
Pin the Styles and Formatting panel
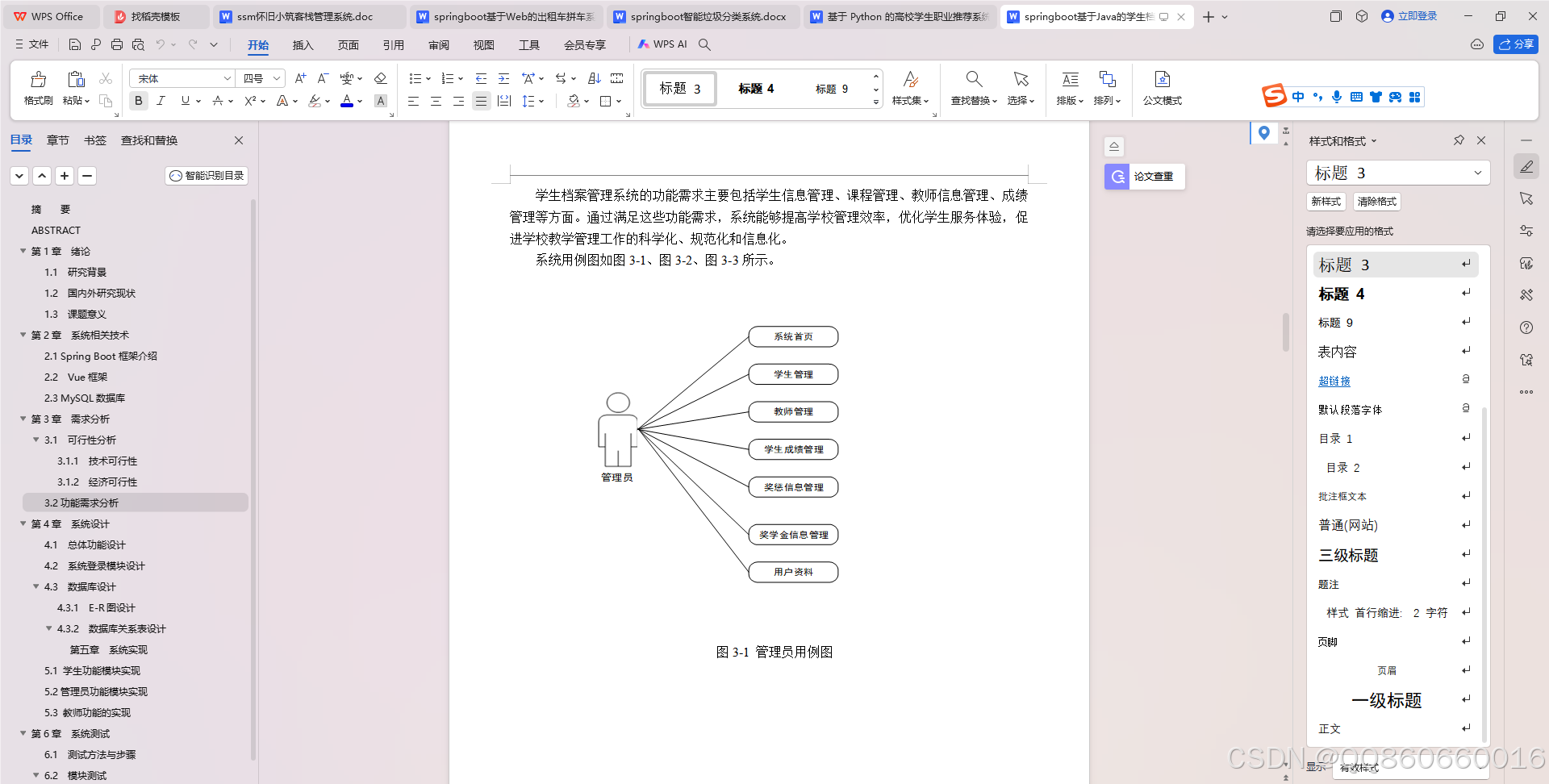(x=1459, y=140)
